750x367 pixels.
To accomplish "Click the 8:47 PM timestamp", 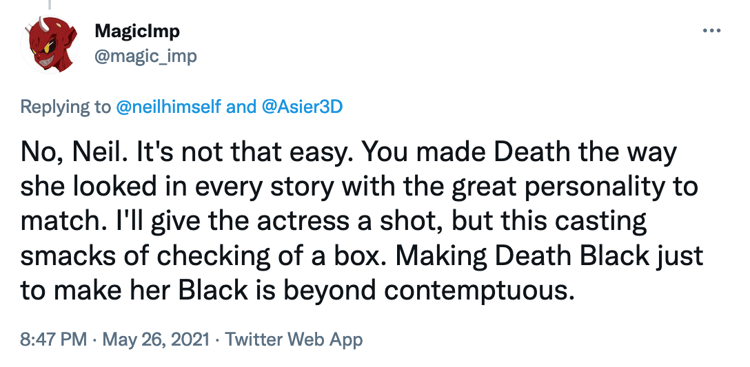I will click(54, 340).
